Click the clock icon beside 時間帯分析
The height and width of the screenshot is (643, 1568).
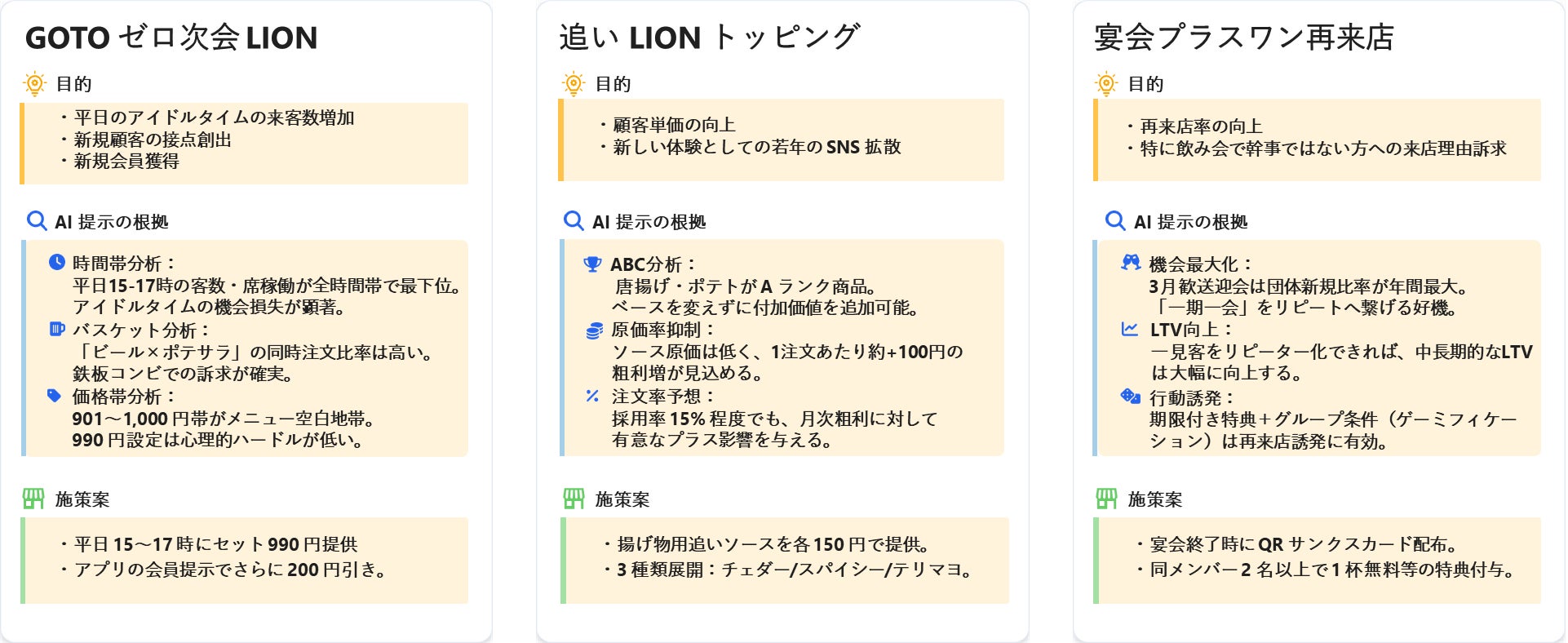[x=56, y=263]
